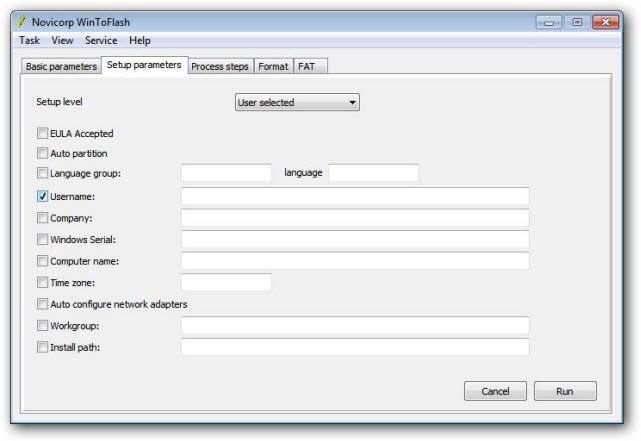Focus the Time zone input field
The width and height of the screenshot is (641, 441).
[x=226, y=282]
